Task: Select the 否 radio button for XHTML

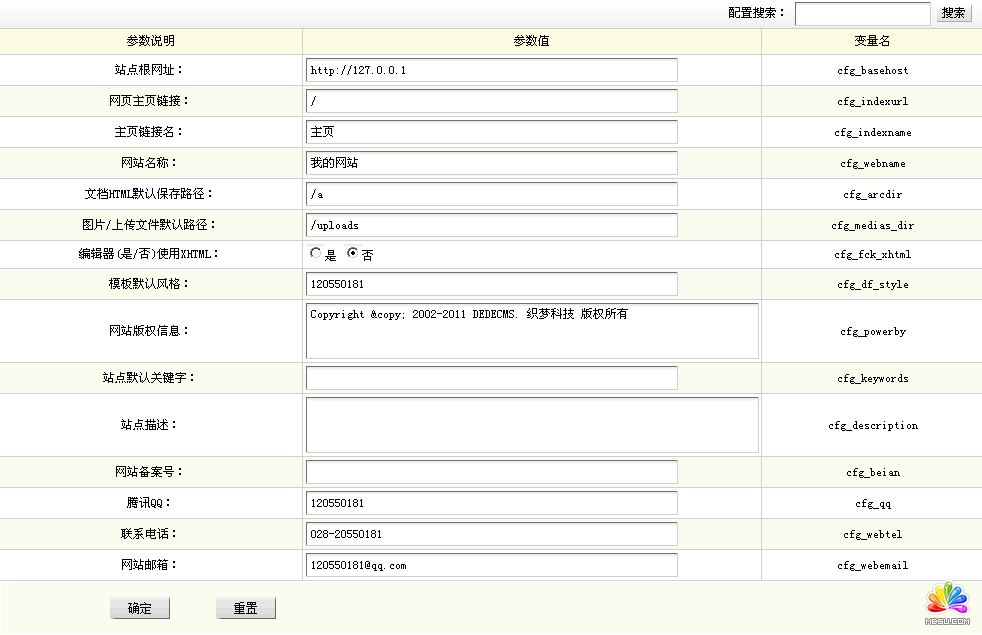Action: pyautogui.click(x=352, y=254)
